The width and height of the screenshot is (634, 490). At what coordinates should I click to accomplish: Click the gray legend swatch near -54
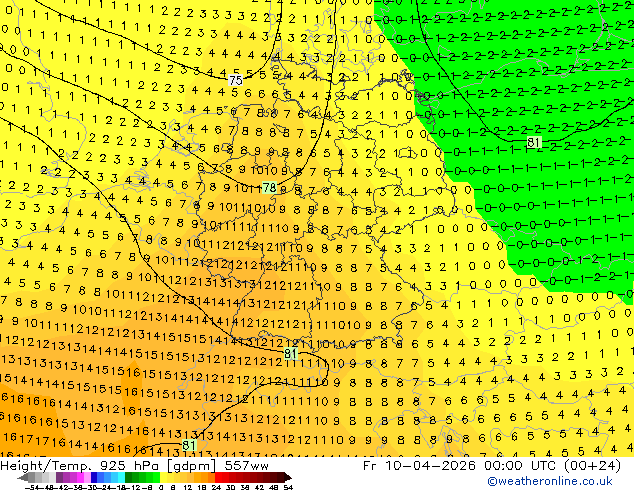pos(32,477)
